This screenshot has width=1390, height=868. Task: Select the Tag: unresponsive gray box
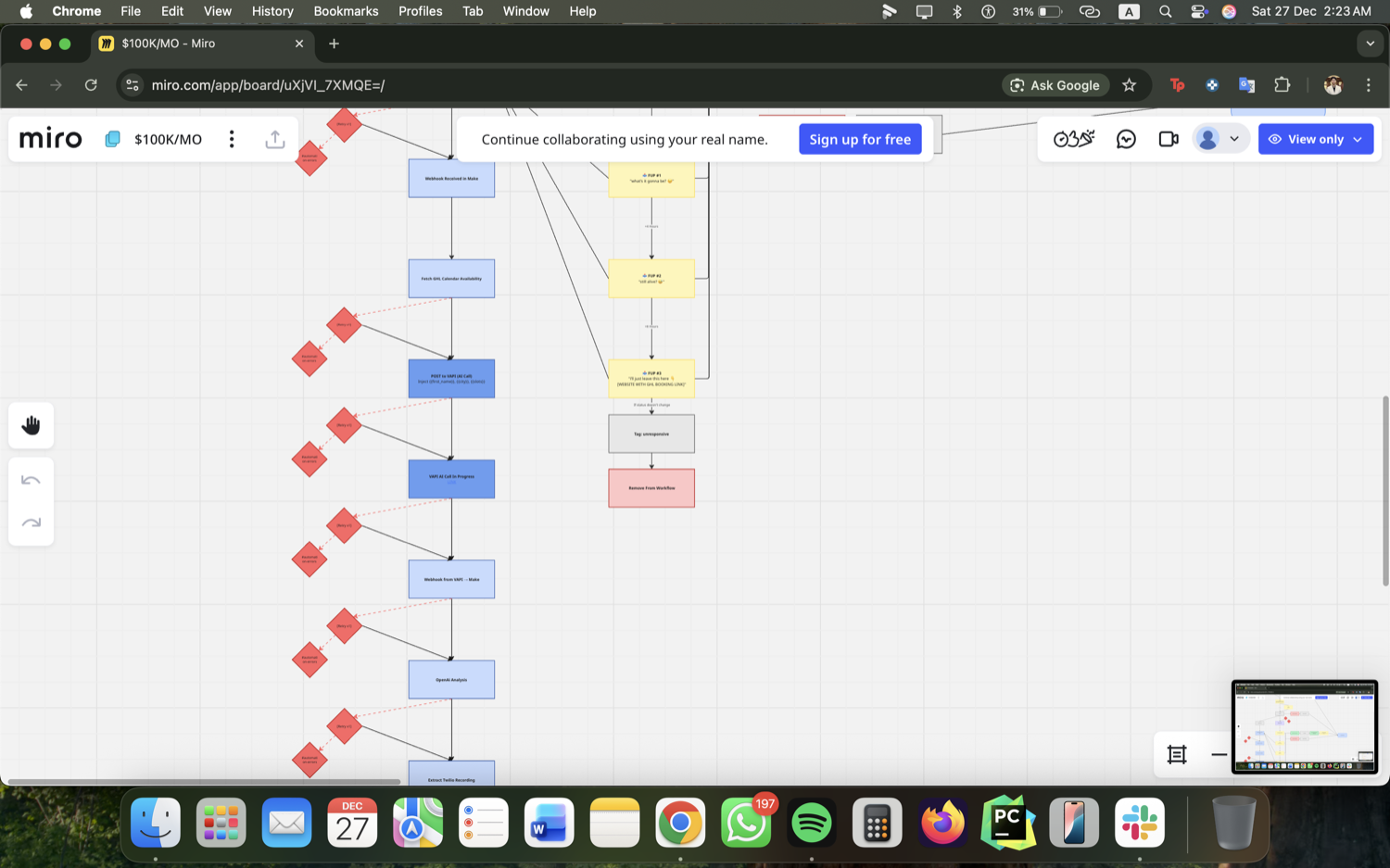click(x=651, y=434)
